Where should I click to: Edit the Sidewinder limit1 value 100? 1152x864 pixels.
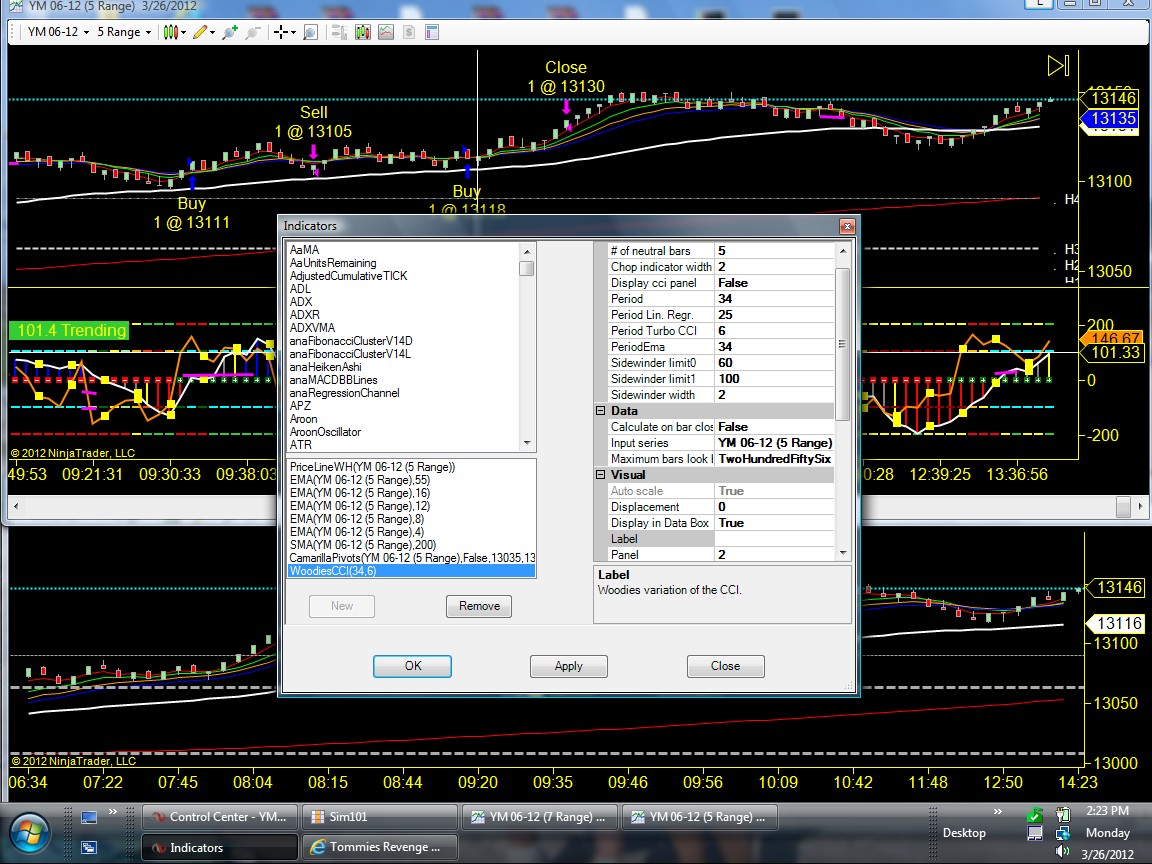(774, 379)
